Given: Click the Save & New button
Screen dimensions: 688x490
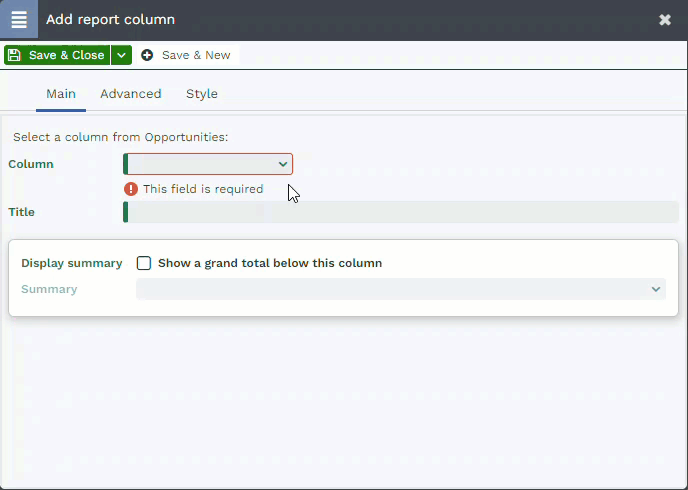Looking at the screenshot, I should pos(188,55).
